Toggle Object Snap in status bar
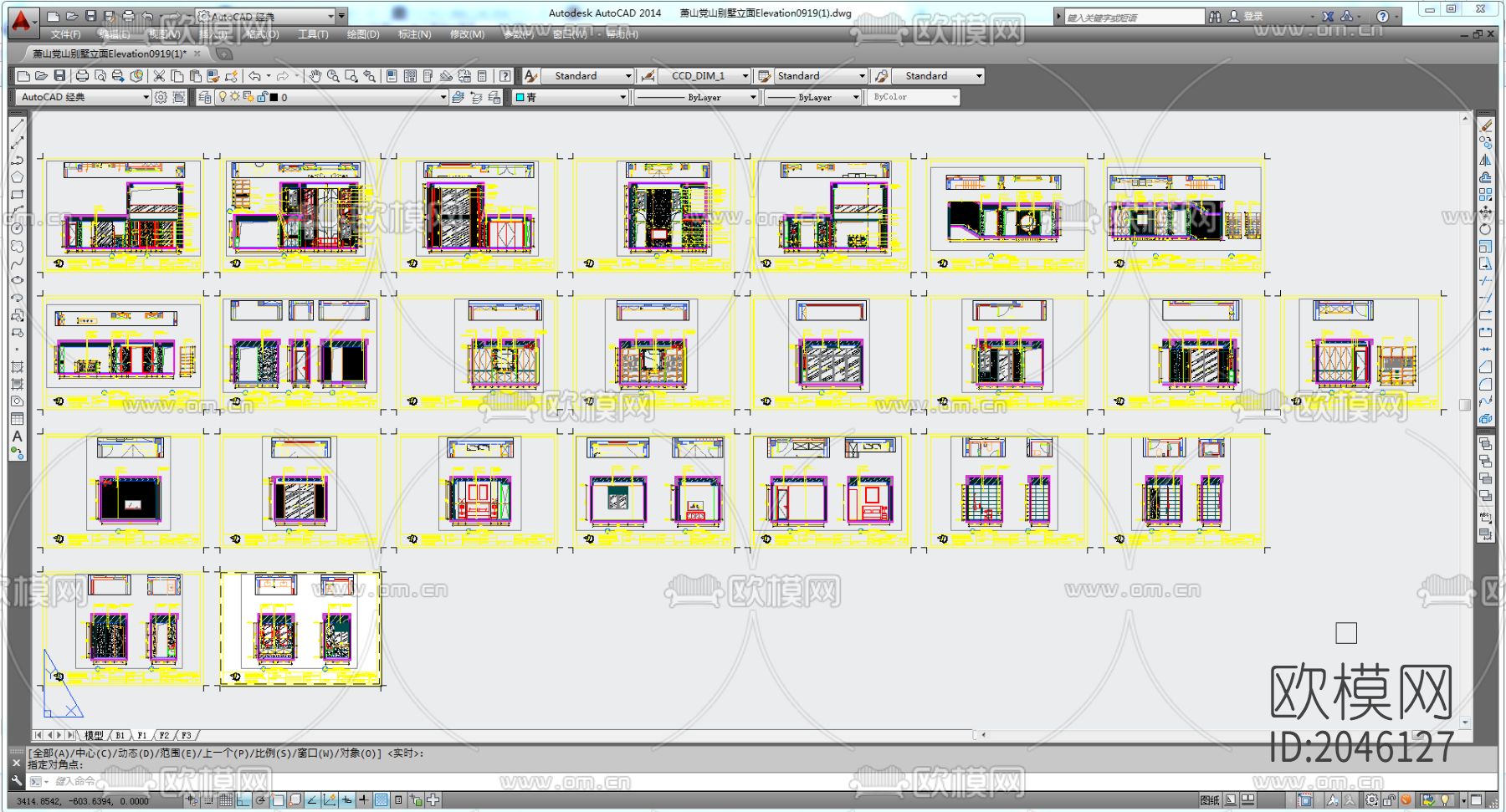This screenshot has height=812, width=1506. pos(278,800)
